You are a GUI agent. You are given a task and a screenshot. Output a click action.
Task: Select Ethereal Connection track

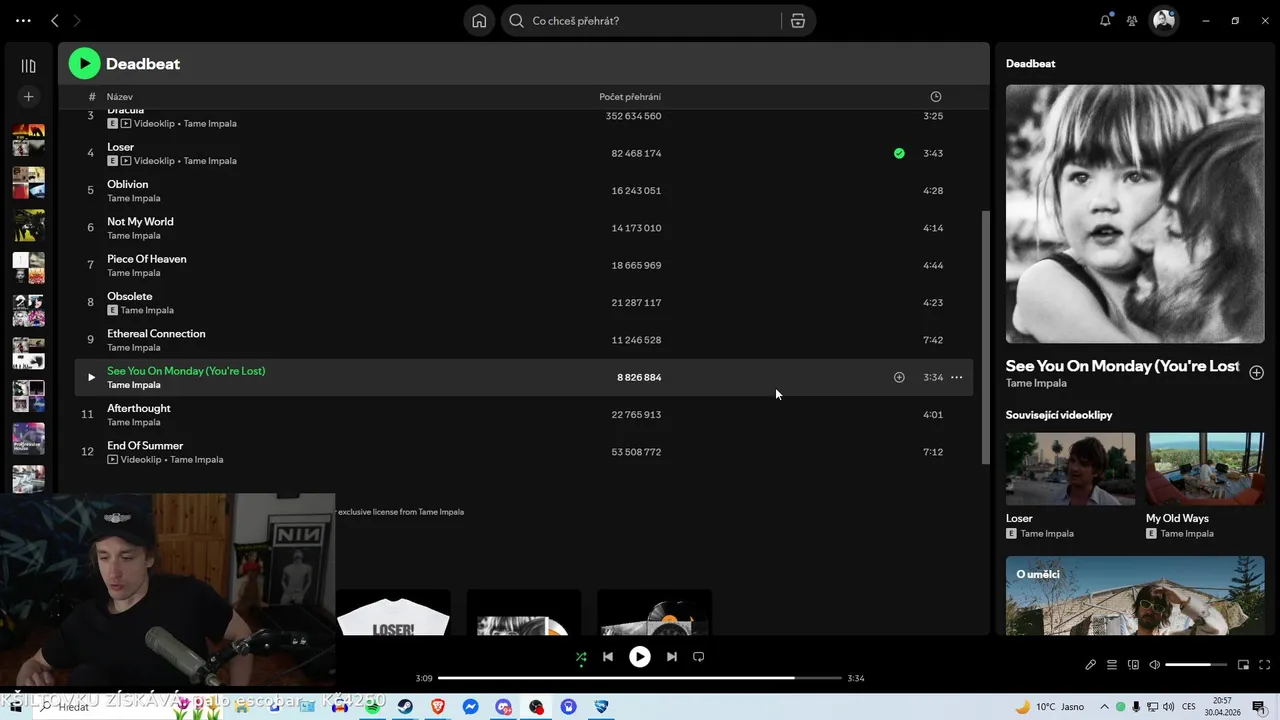pyautogui.click(x=523, y=340)
